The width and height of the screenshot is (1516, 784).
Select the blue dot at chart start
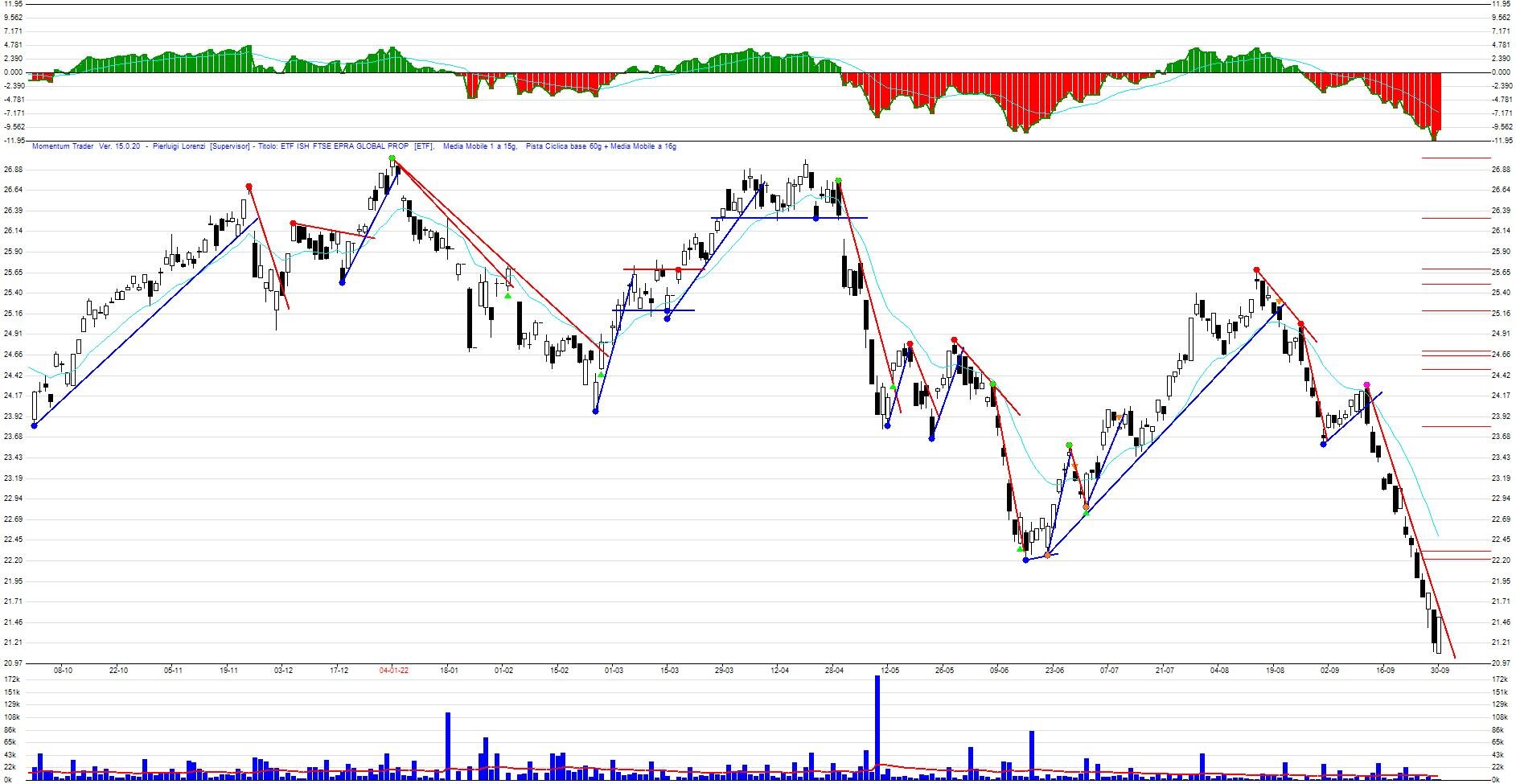click(x=34, y=425)
